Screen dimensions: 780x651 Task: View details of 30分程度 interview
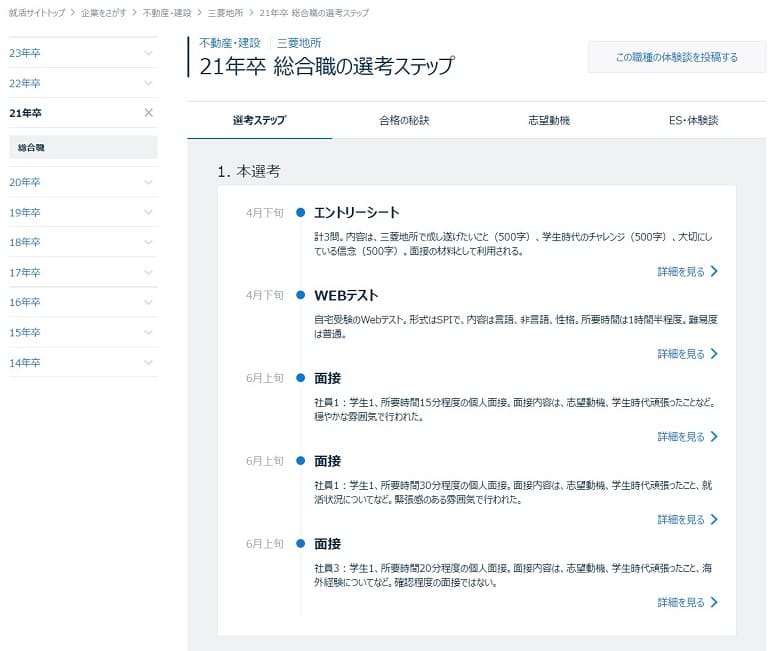687,520
